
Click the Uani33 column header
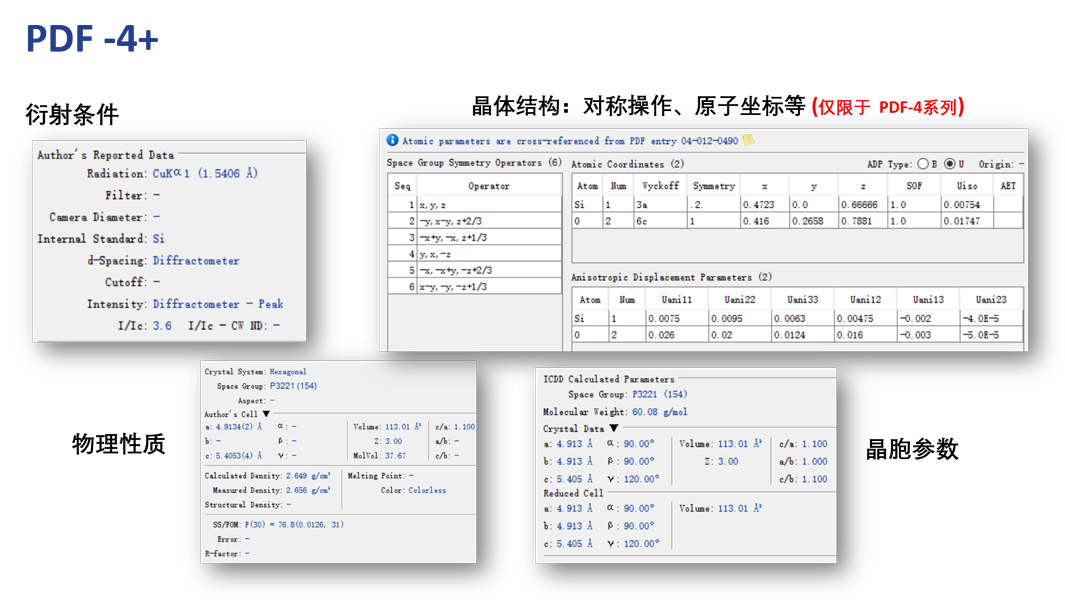point(802,299)
